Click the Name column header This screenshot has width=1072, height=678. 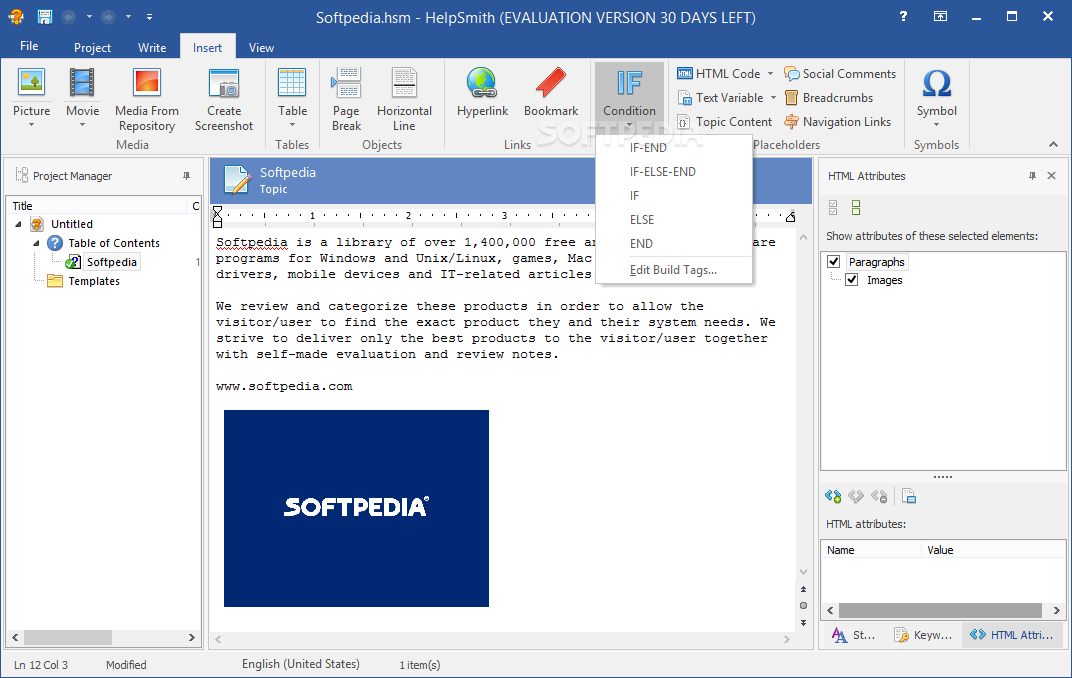(871, 550)
